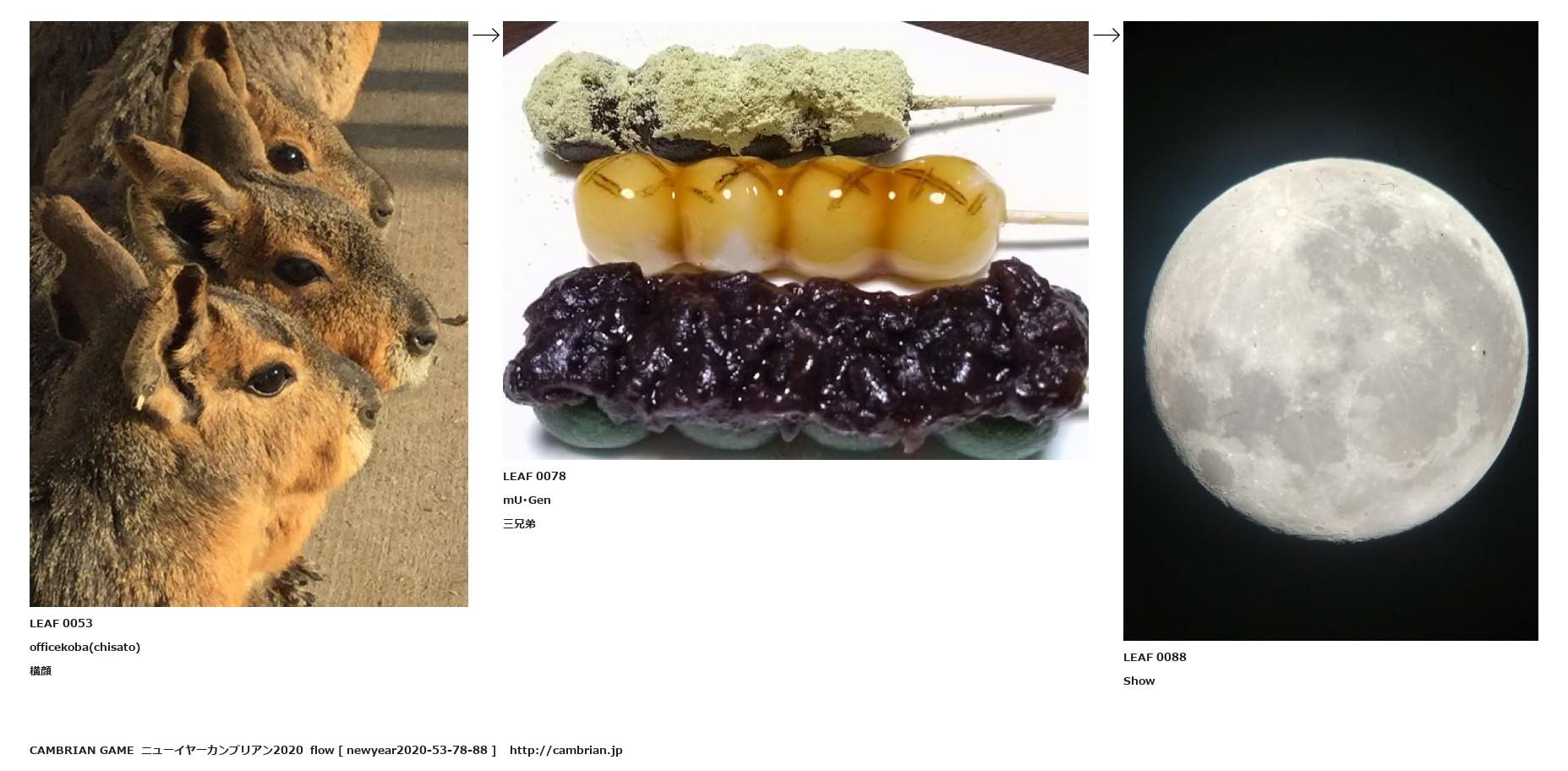The width and height of the screenshot is (1568, 771).
Task: Click the title 横顔 caption
Action: coord(41,670)
